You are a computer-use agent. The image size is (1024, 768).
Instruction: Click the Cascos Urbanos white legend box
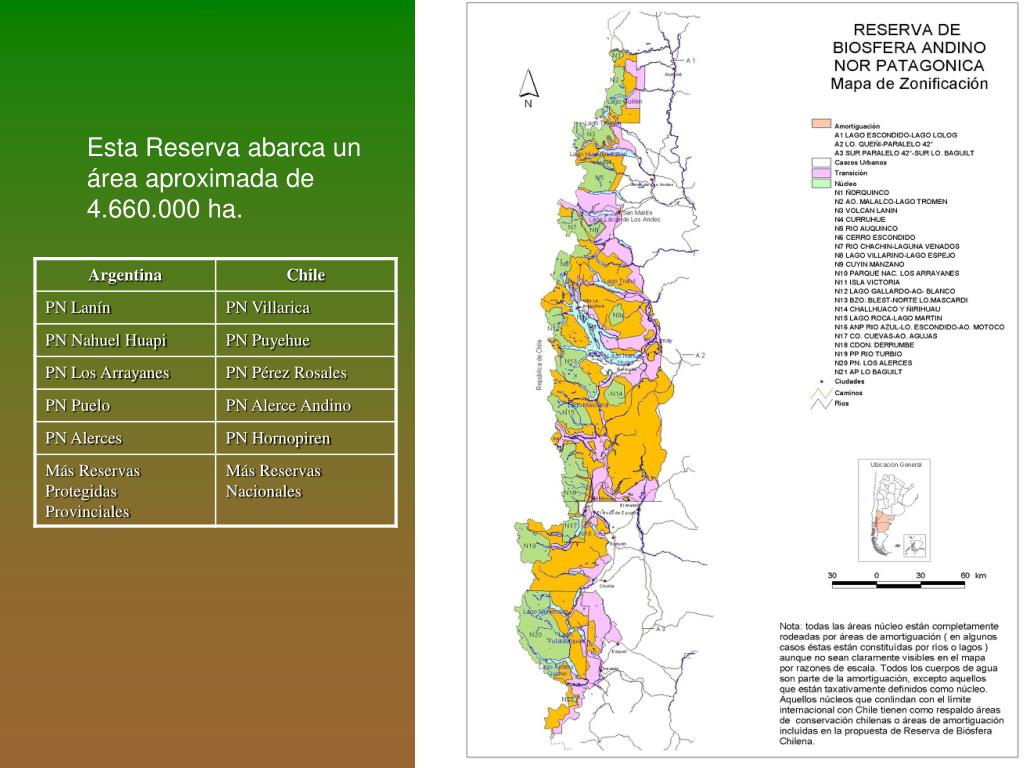click(821, 163)
